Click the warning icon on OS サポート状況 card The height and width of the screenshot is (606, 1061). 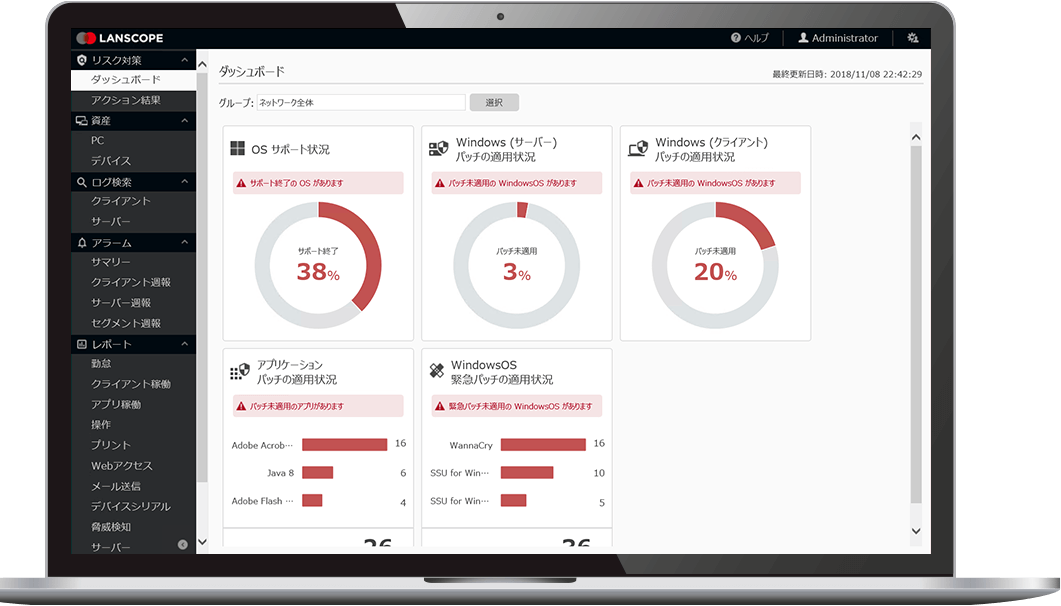click(x=243, y=183)
